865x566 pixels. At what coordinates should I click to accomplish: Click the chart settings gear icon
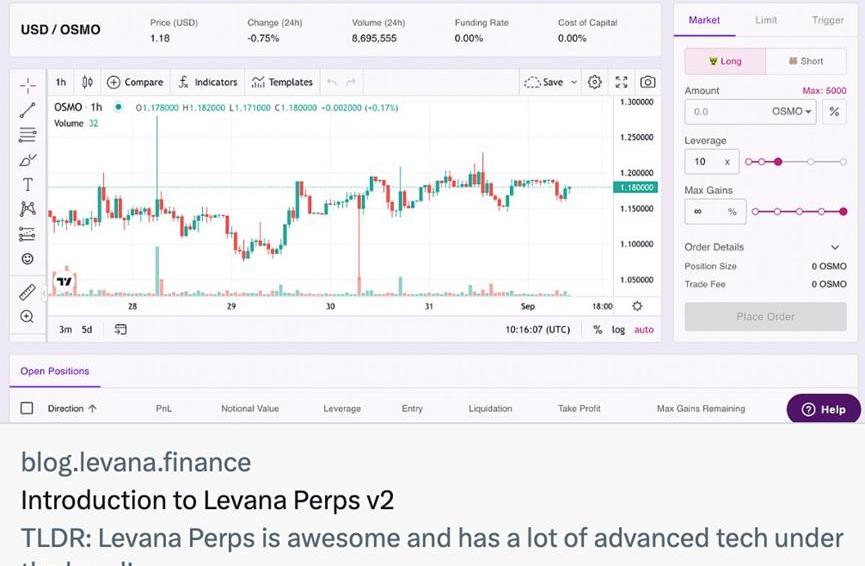click(595, 82)
